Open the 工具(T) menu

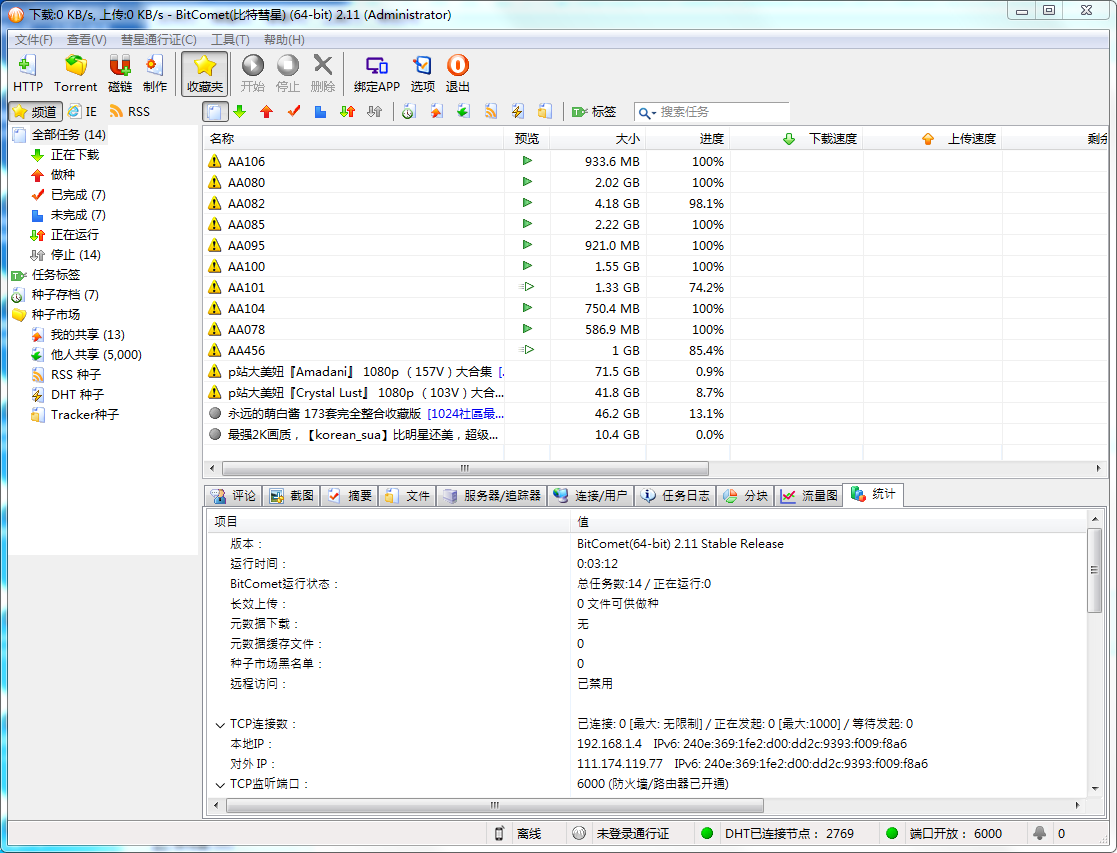pyautogui.click(x=230, y=40)
